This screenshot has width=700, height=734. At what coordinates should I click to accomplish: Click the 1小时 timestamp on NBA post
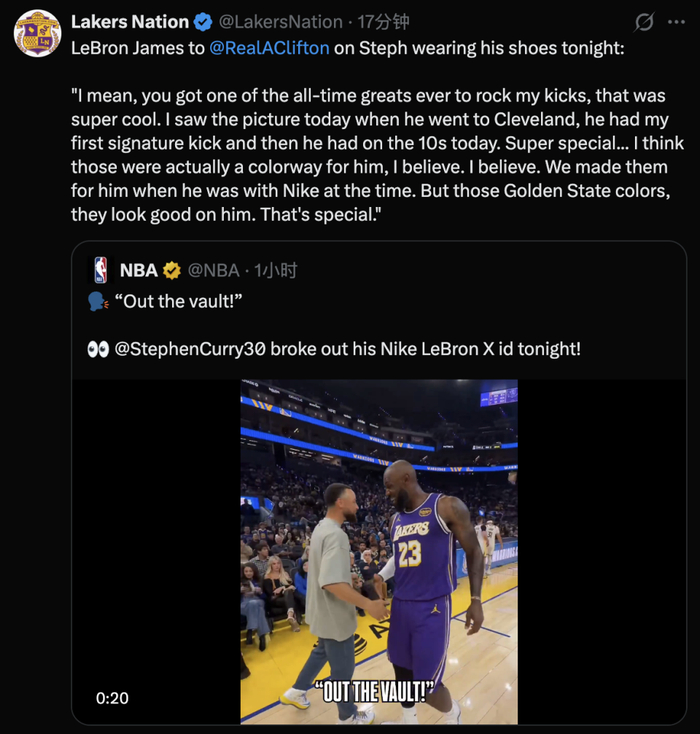[x=275, y=270]
